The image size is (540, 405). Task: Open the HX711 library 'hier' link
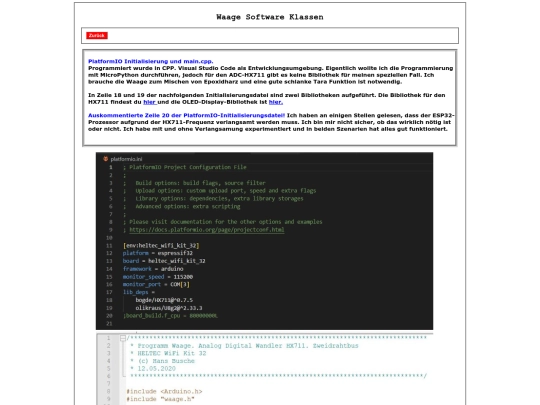click(x=149, y=102)
